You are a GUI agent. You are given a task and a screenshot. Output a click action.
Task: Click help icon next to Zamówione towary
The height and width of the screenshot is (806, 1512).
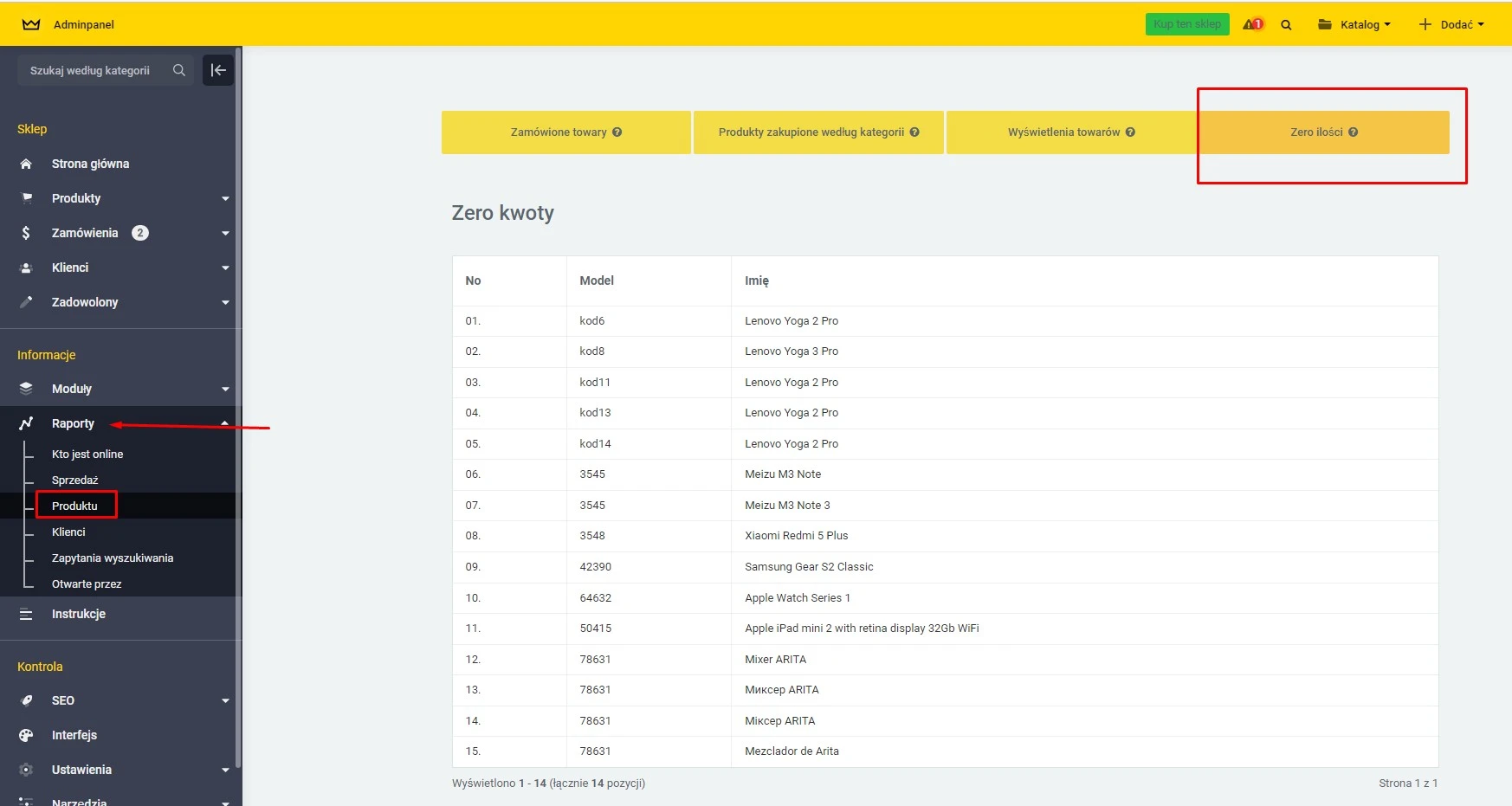coord(617,132)
